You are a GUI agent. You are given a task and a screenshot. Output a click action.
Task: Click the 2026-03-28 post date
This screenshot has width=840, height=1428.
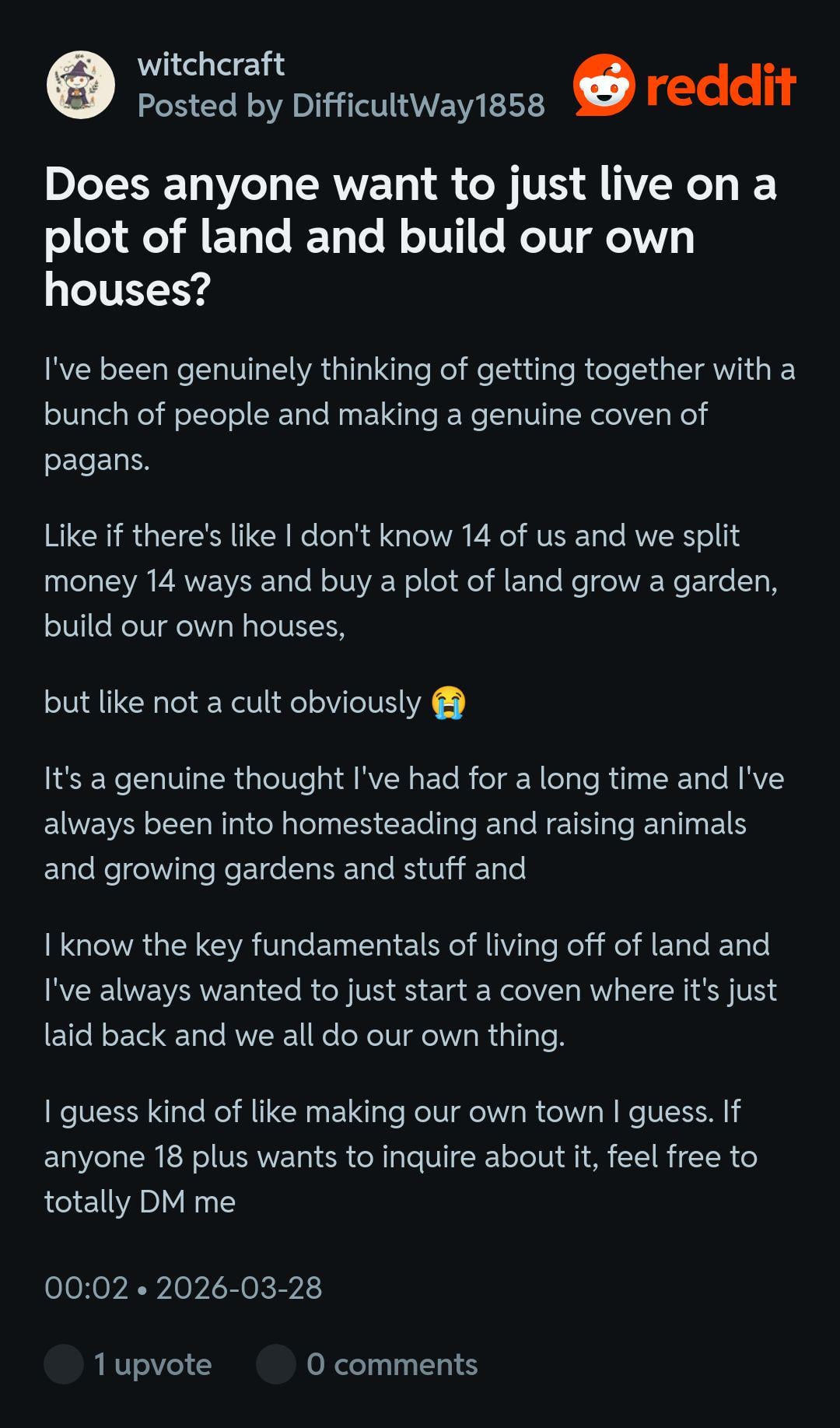(x=240, y=1288)
